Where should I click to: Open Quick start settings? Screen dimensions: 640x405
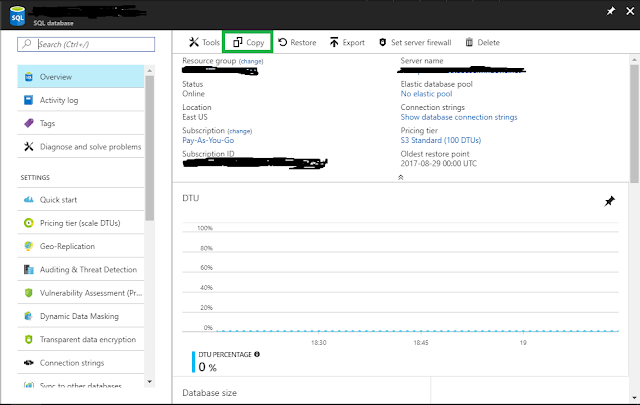pos(81,200)
